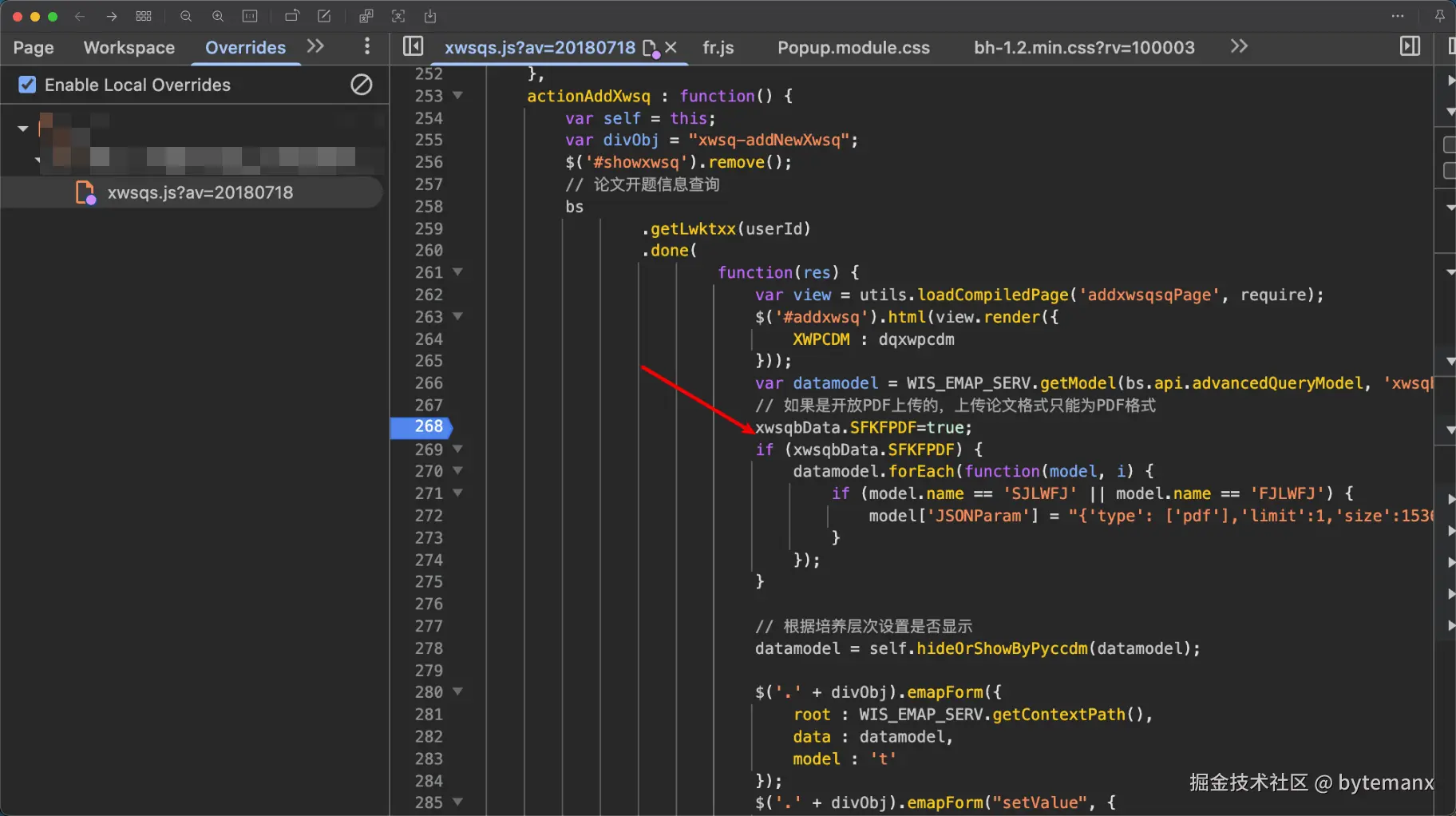Collapse the code block at line 253

pos(458,95)
